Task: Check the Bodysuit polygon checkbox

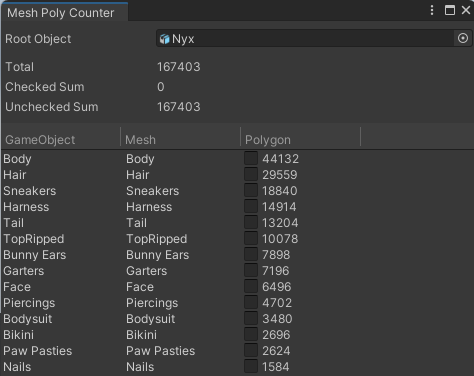Action: 251,318
